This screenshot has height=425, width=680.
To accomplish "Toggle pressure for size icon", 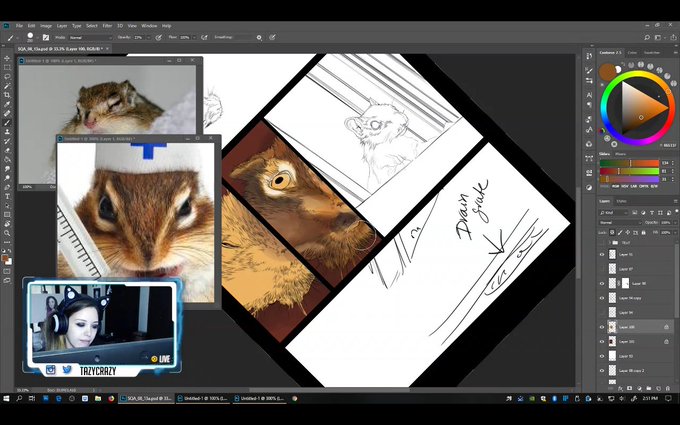I will point(272,38).
